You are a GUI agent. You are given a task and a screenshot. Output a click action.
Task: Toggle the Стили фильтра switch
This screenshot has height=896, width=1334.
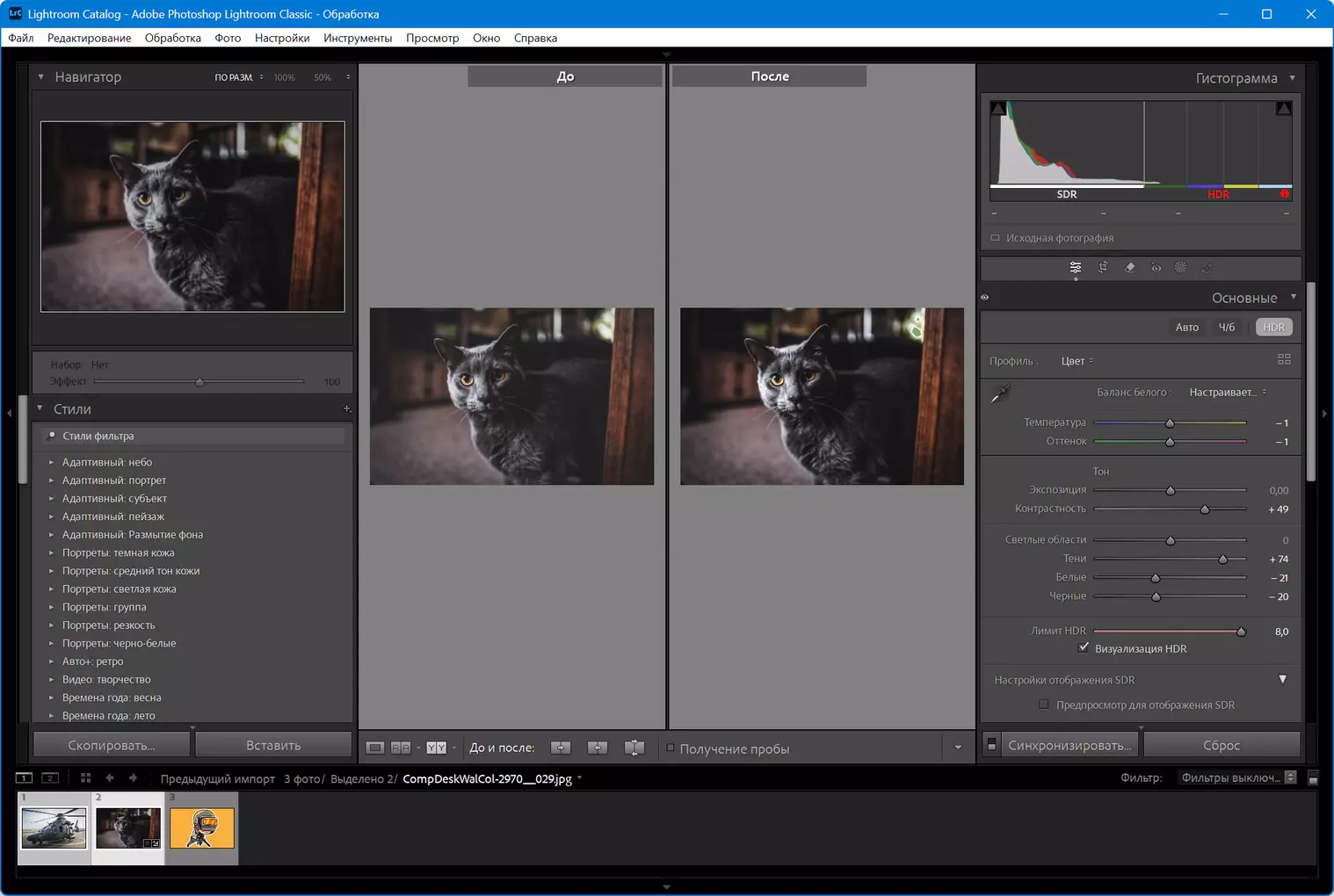coord(51,435)
